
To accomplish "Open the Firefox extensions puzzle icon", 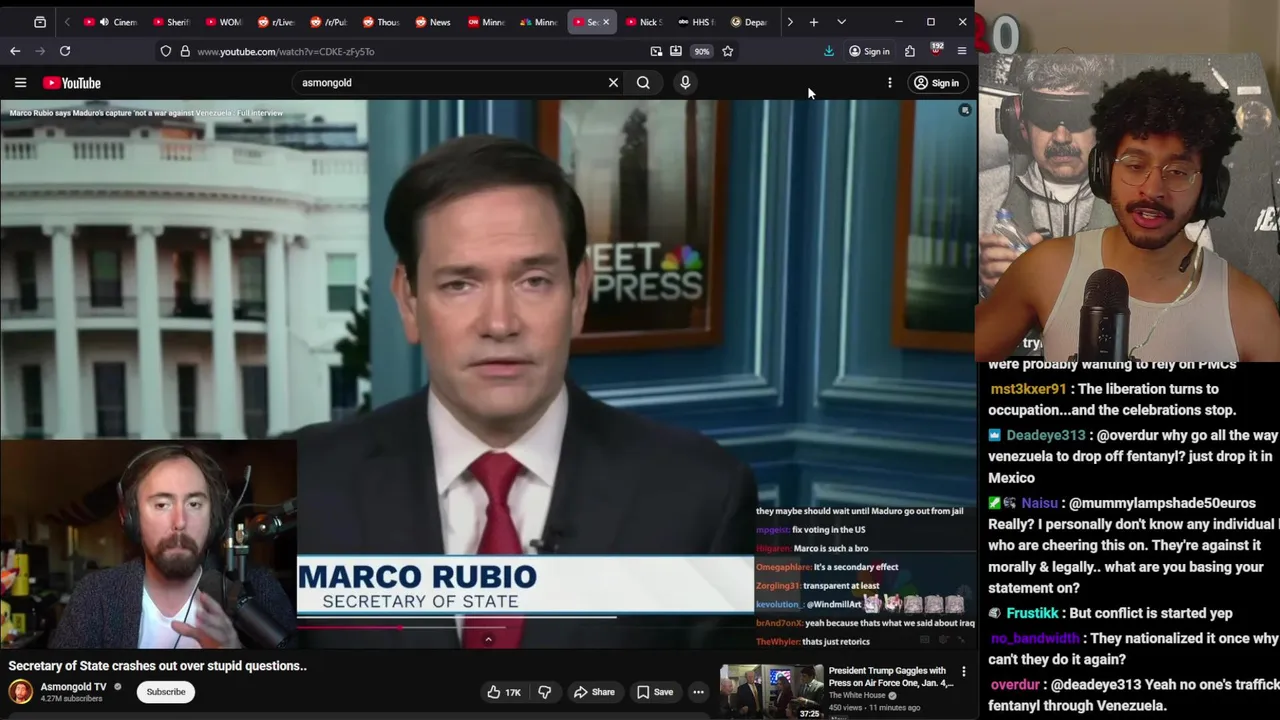I will pyautogui.click(x=910, y=51).
